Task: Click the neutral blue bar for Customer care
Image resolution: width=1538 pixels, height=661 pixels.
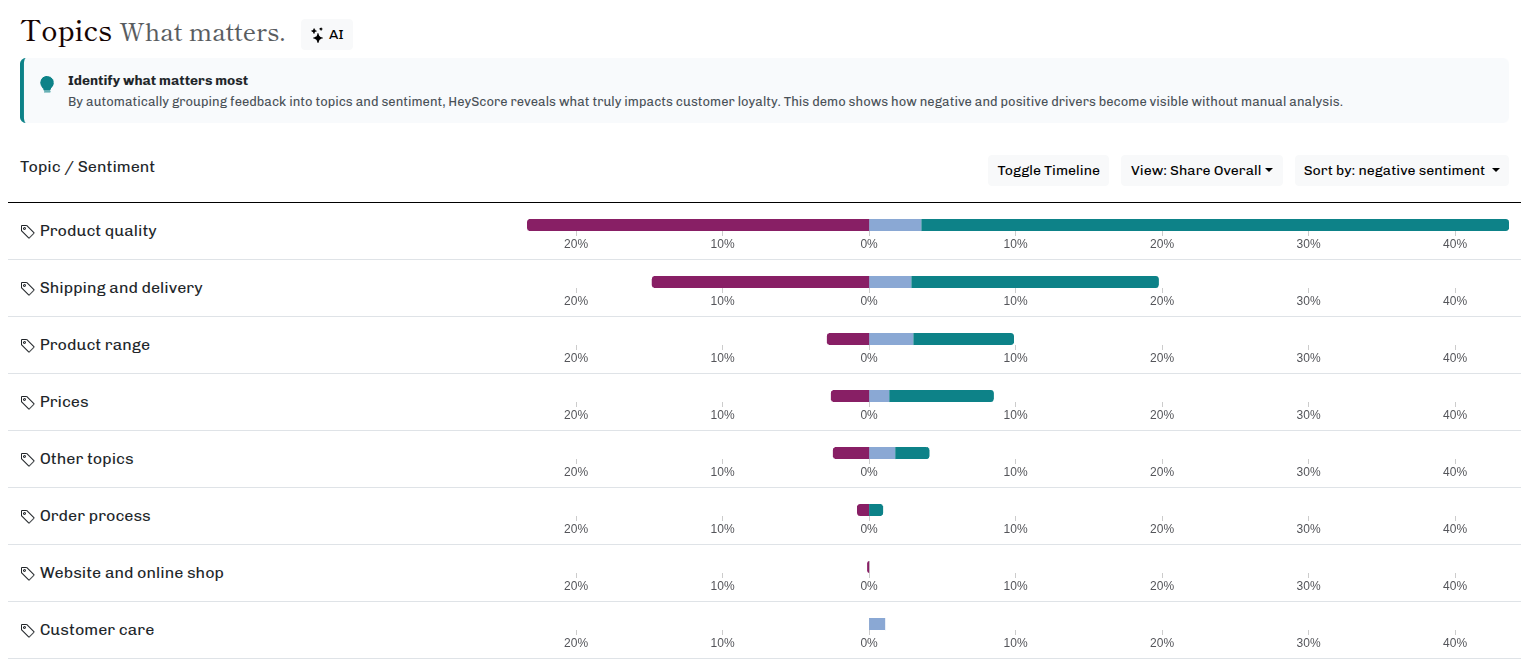Action: (877, 624)
